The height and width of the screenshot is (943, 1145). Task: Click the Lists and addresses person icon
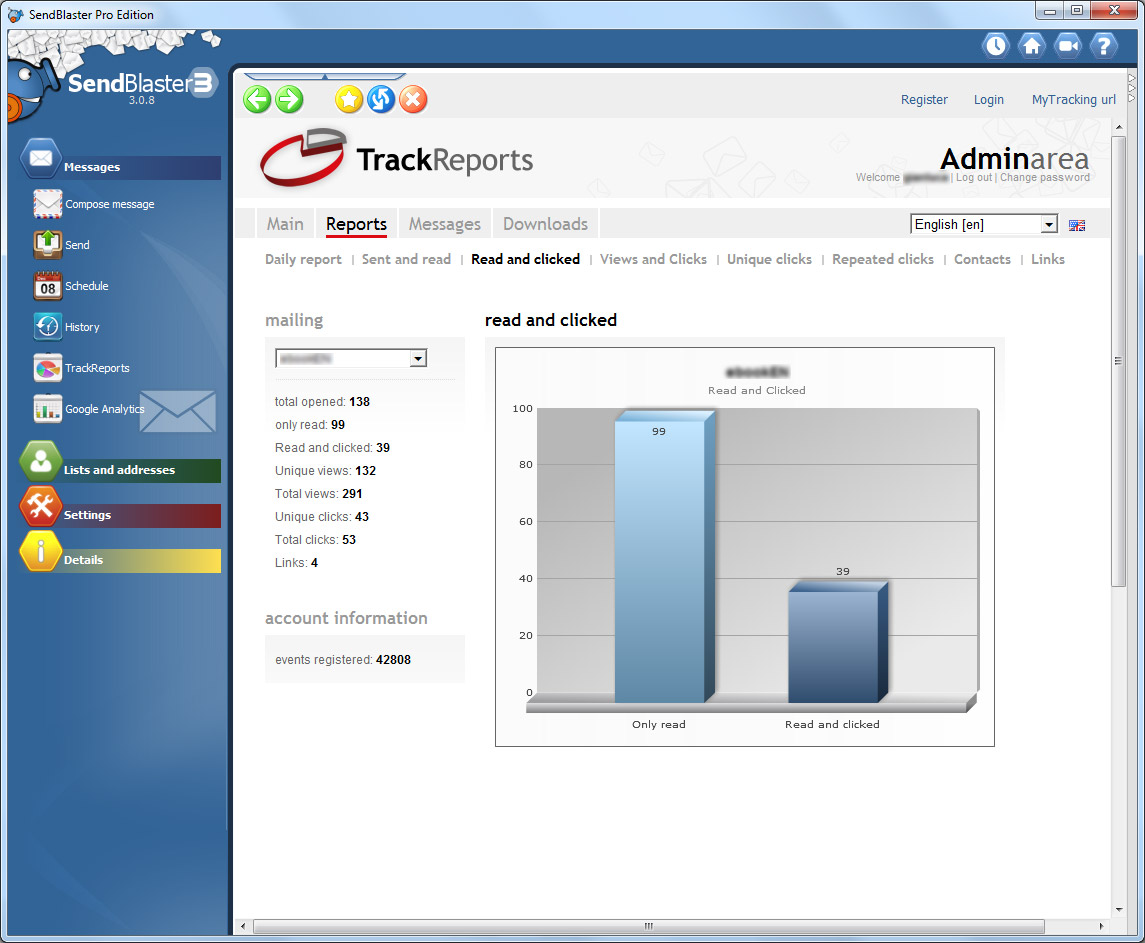click(41, 462)
